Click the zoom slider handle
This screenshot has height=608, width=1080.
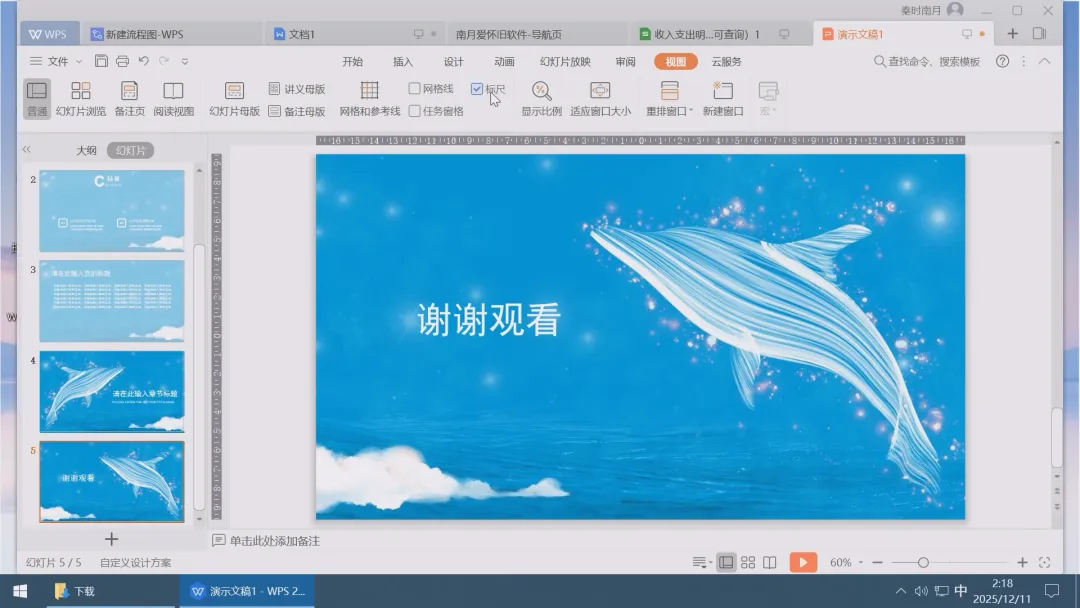[x=923, y=563]
